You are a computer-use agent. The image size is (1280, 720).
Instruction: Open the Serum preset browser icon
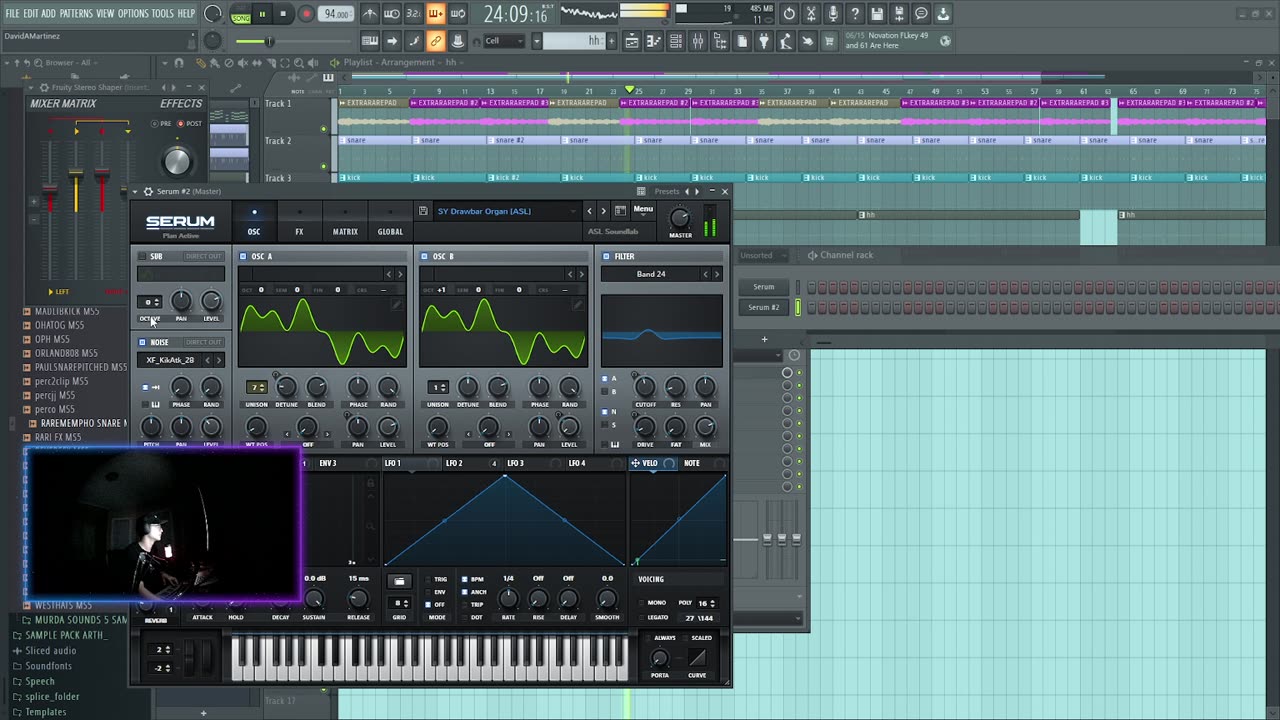point(620,211)
